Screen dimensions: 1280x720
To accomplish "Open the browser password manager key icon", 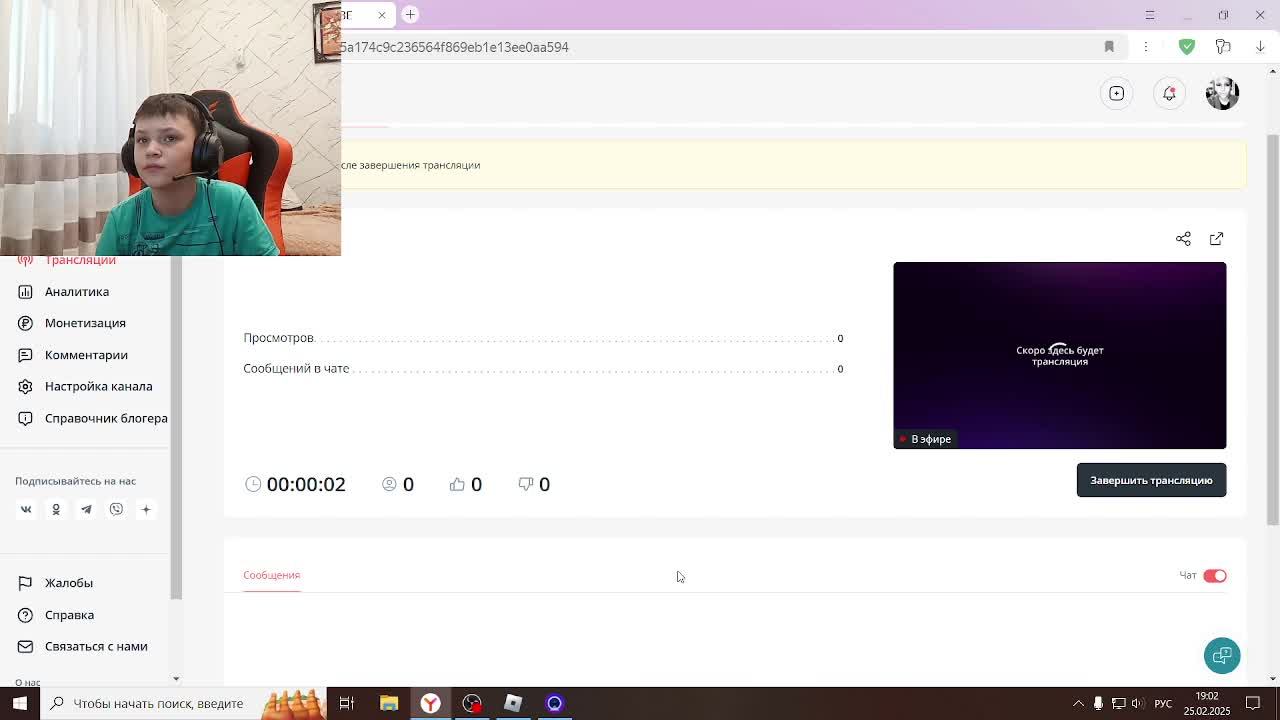I will (1223, 47).
